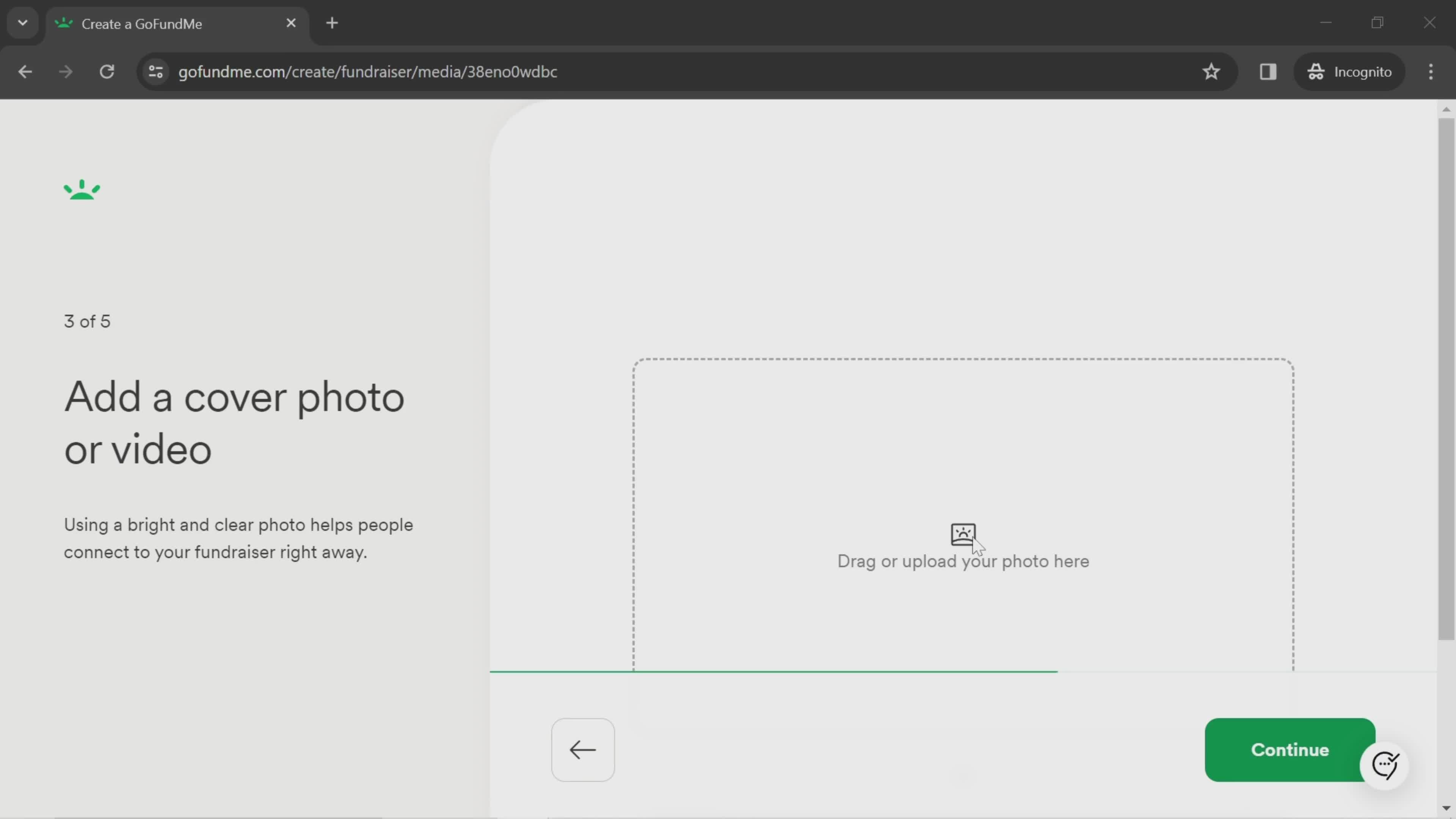Image resolution: width=1456 pixels, height=819 pixels.
Task: Open the tab search dropdown
Action: point(23,23)
